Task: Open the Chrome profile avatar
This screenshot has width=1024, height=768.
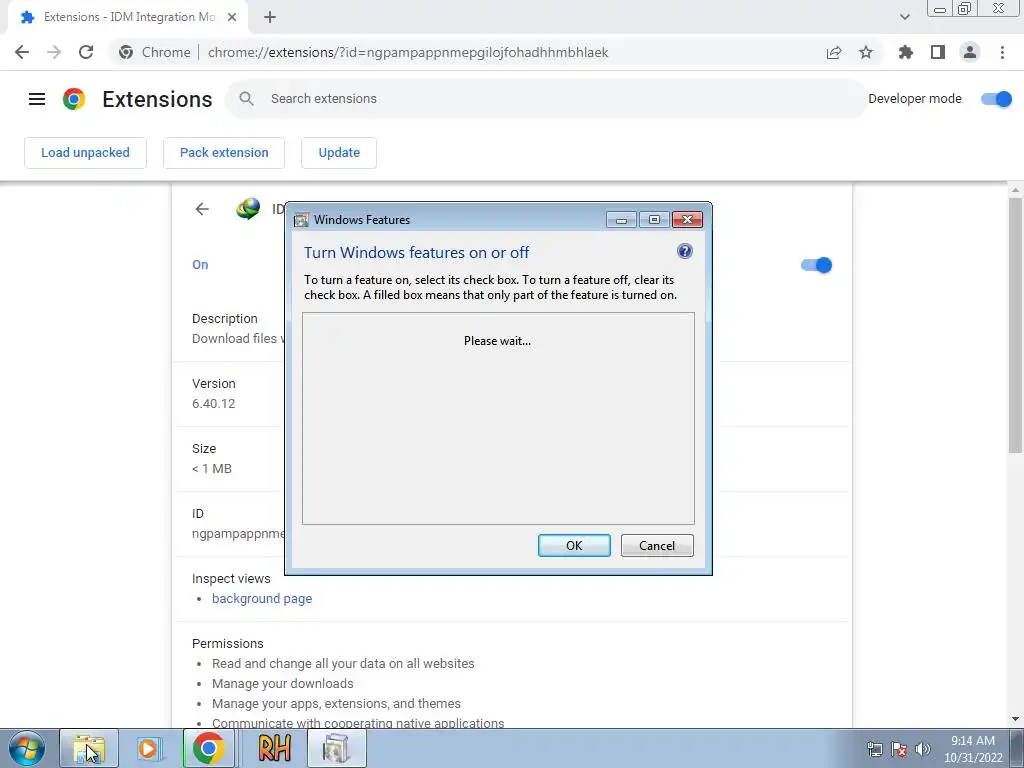Action: point(970,52)
